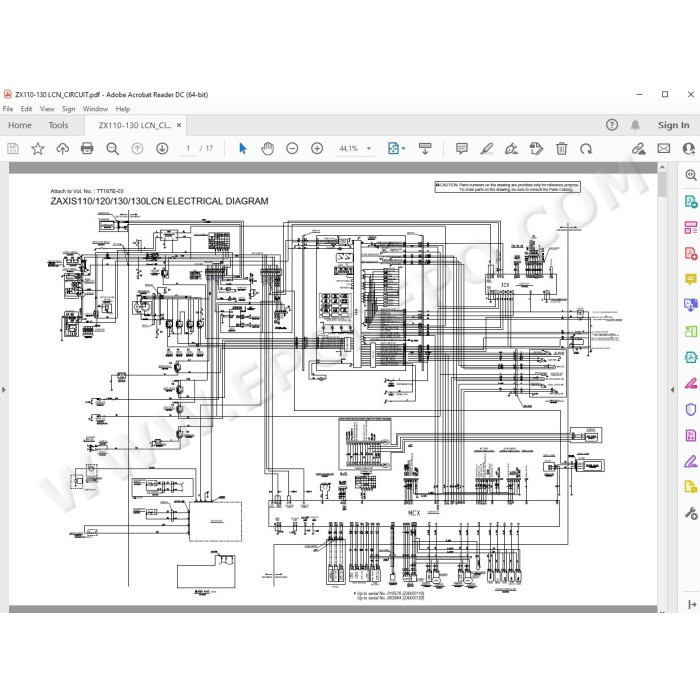Open Create PDF tool in sidebar

691,254
